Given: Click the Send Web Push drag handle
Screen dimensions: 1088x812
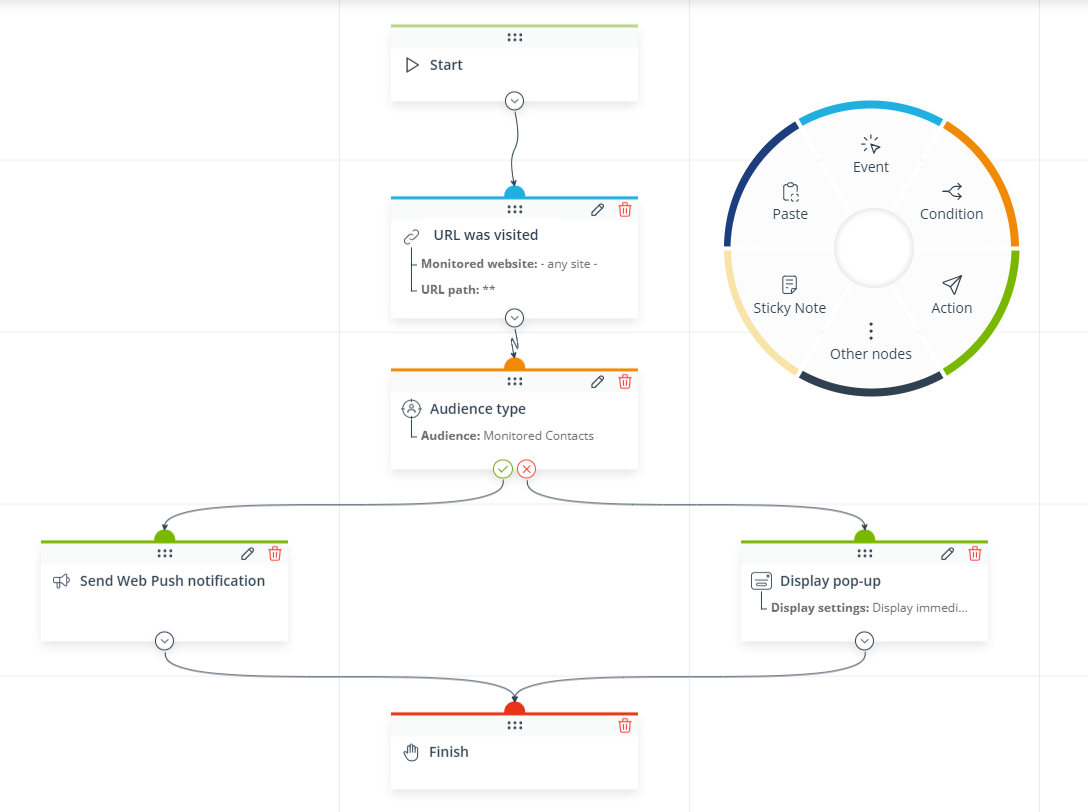Looking at the screenshot, I should [x=164, y=554].
